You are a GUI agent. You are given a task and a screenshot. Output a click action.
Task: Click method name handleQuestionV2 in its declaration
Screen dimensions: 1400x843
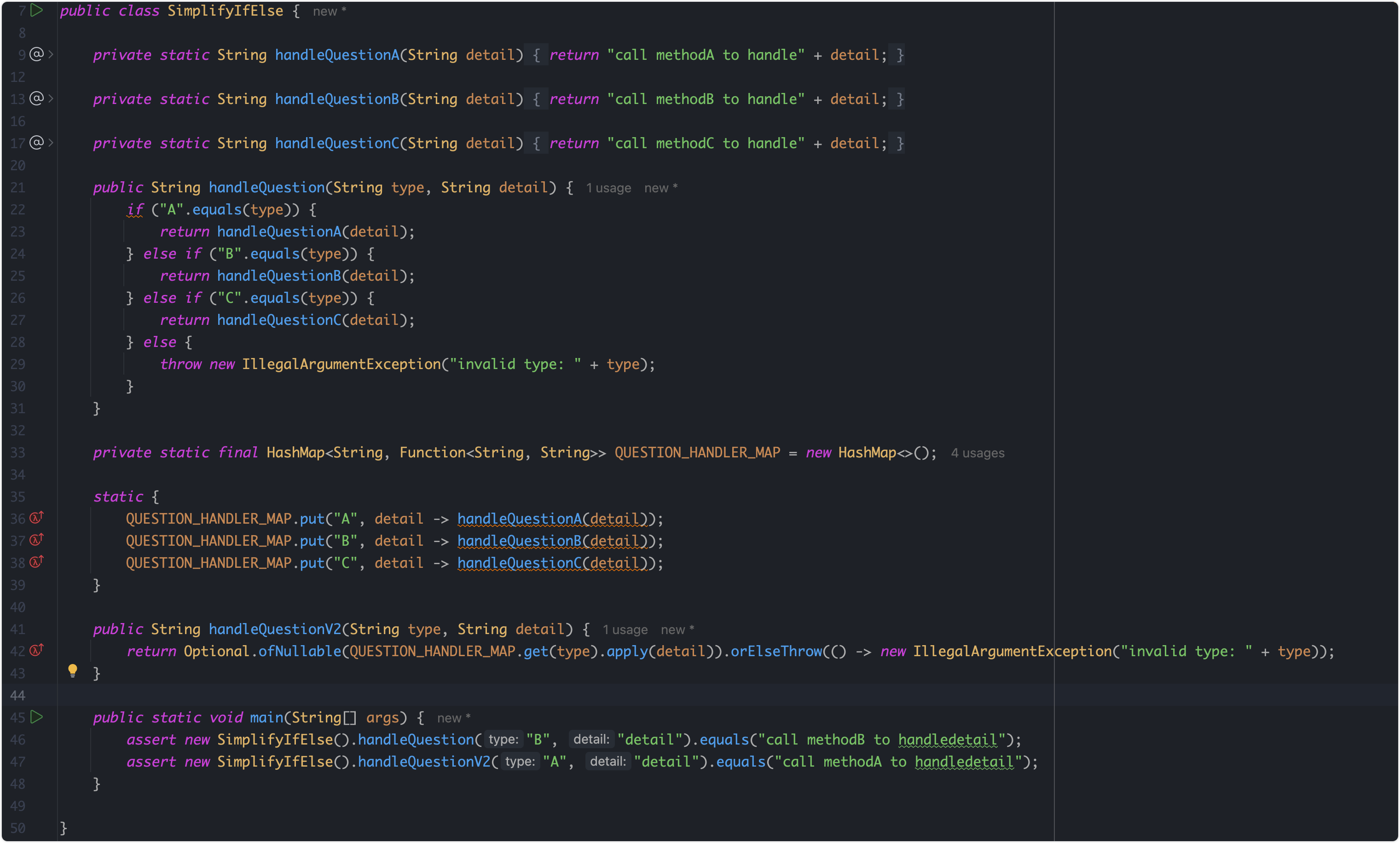[x=275, y=629]
